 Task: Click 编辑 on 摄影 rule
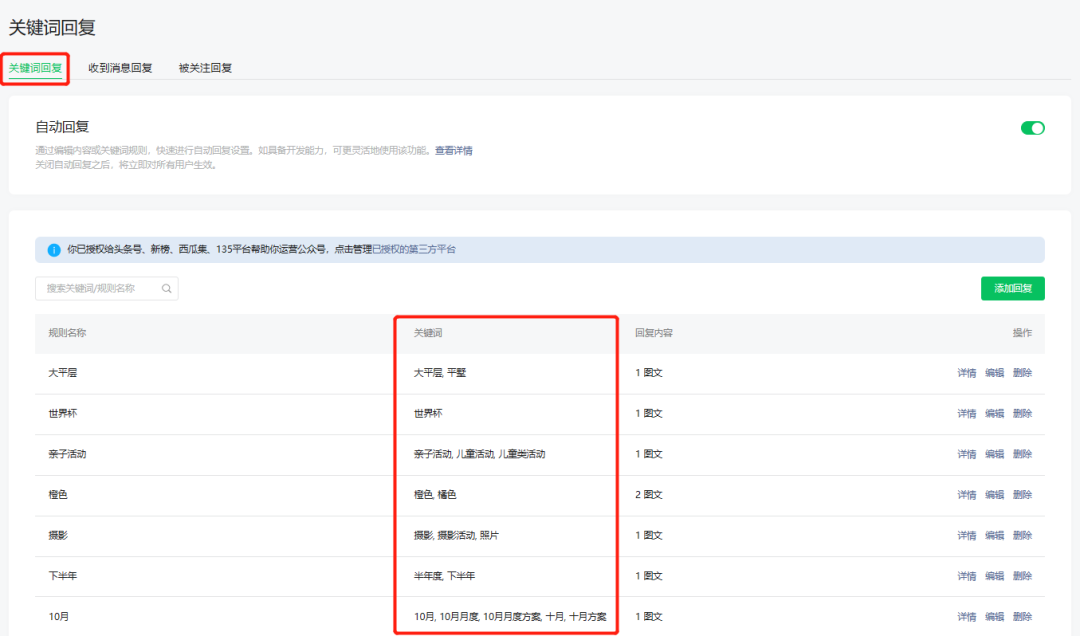tap(994, 536)
